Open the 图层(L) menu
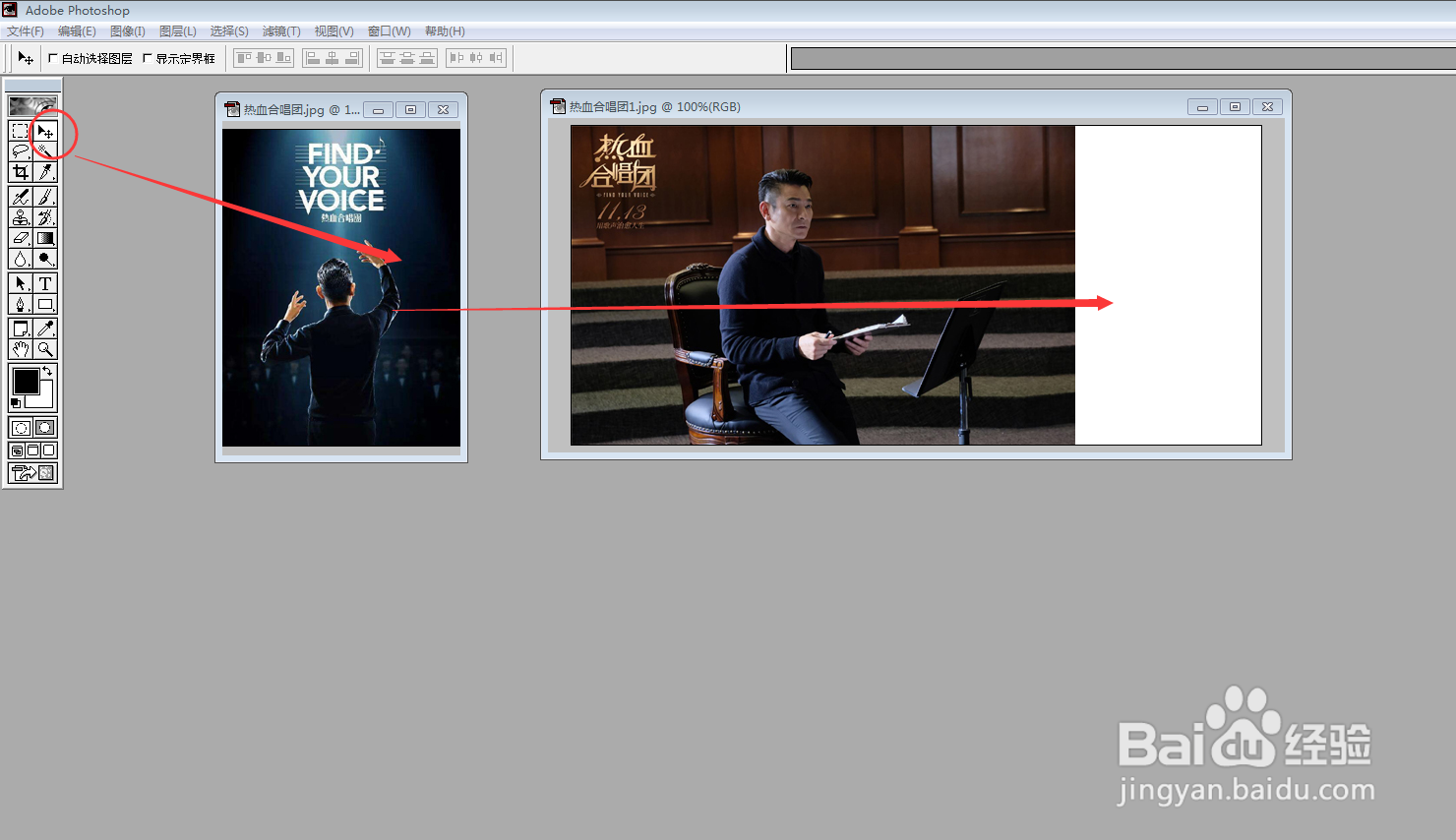 click(178, 31)
